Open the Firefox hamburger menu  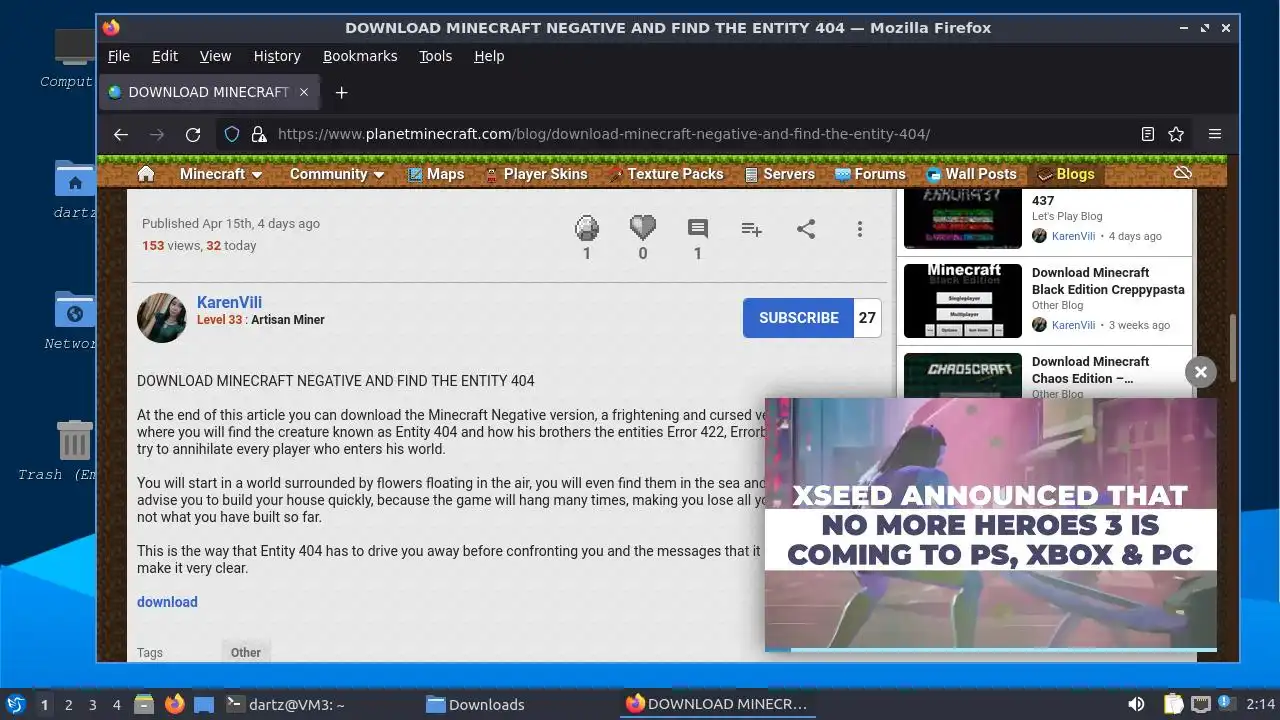pyautogui.click(x=1215, y=134)
